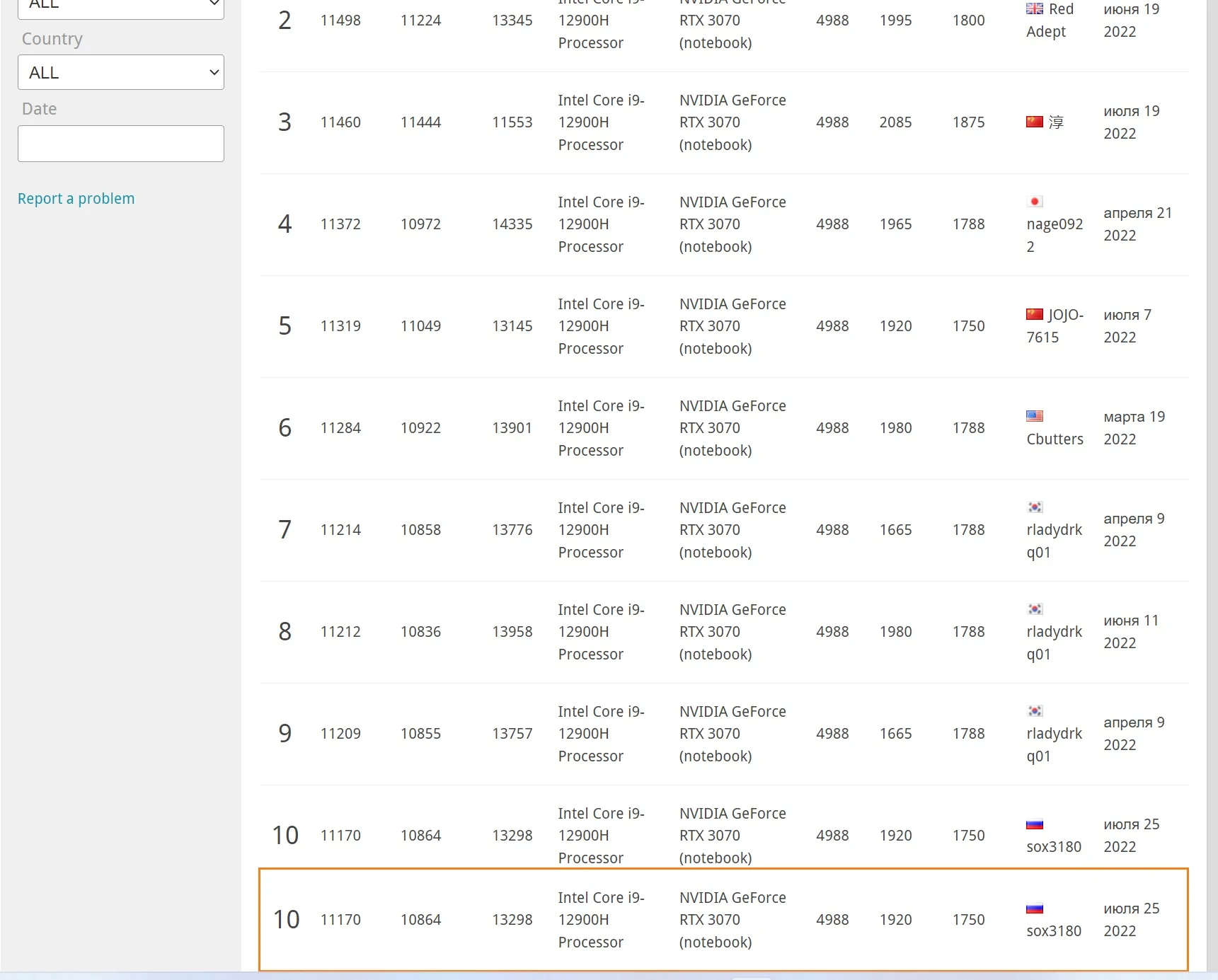Click the Russia flag in highlighted sox3180 row
The height and width of the screenshot is (980, 1218).
click(1035, 909)
